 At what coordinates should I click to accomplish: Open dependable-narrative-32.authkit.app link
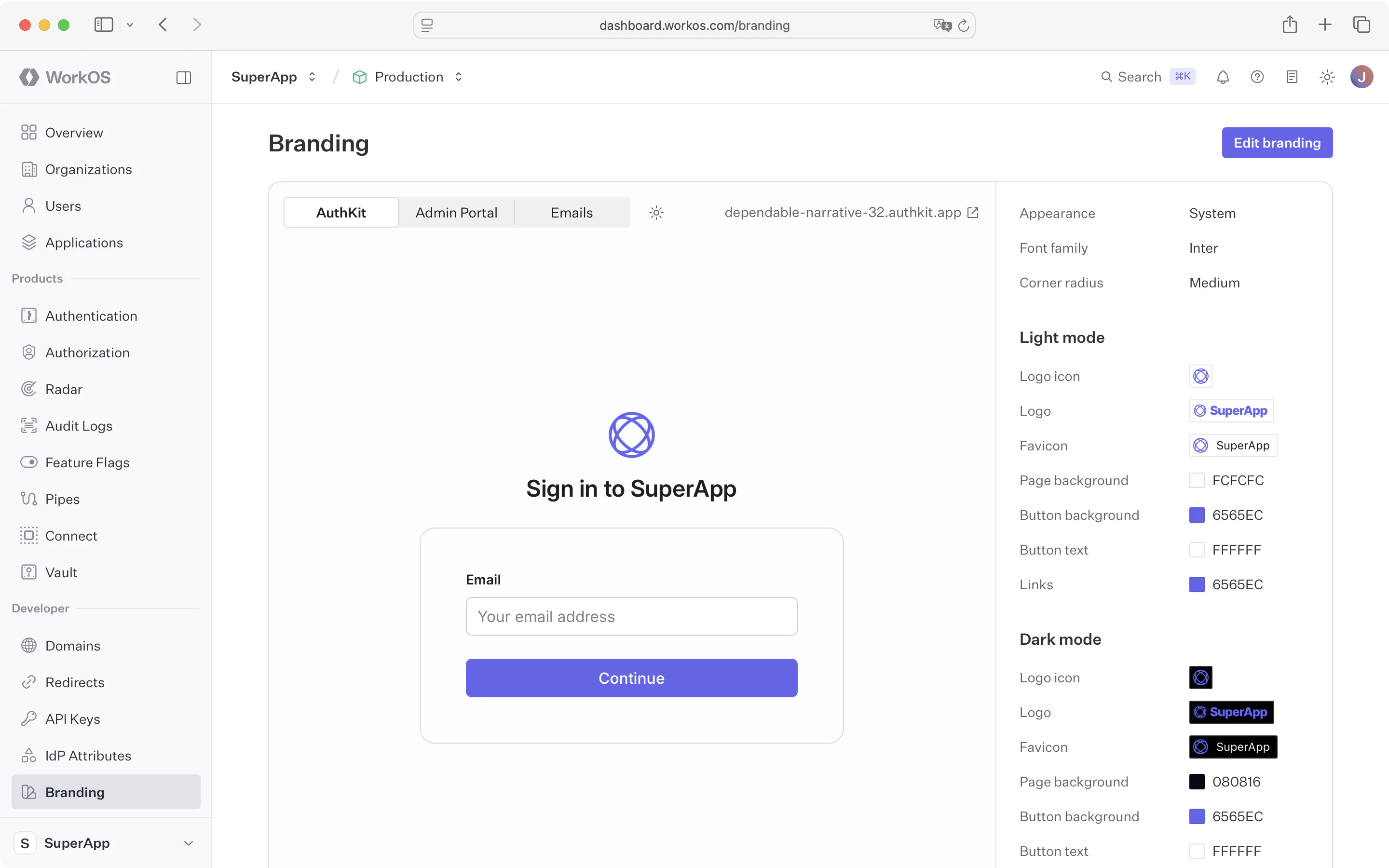click(843, 212)
